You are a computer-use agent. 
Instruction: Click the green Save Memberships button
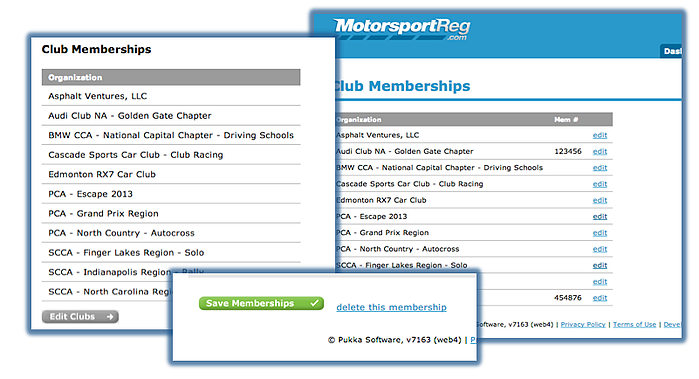pyautogui.click(x=261, y=303)
